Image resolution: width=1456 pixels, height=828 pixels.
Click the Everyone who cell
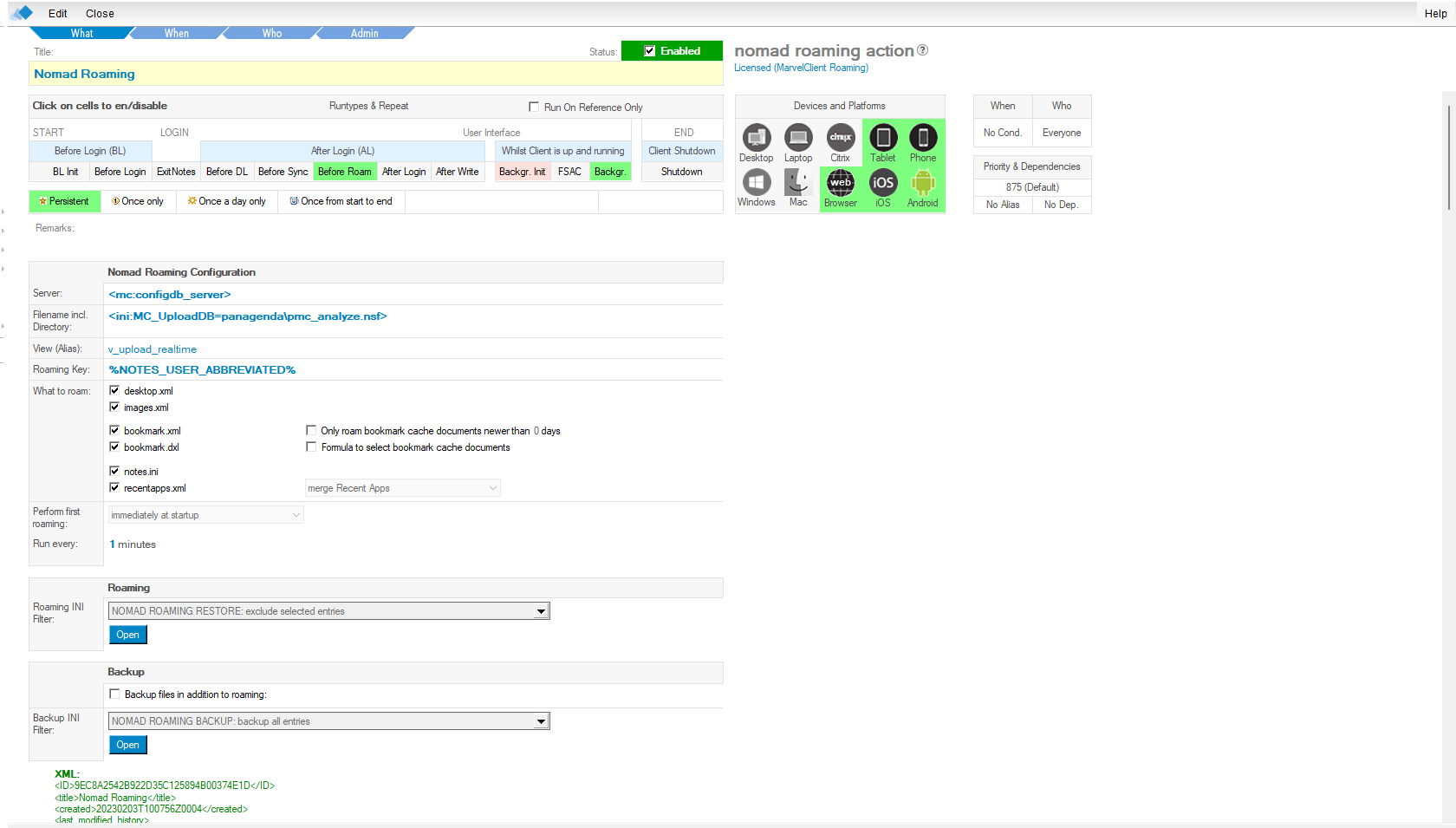pos(1062,133)
